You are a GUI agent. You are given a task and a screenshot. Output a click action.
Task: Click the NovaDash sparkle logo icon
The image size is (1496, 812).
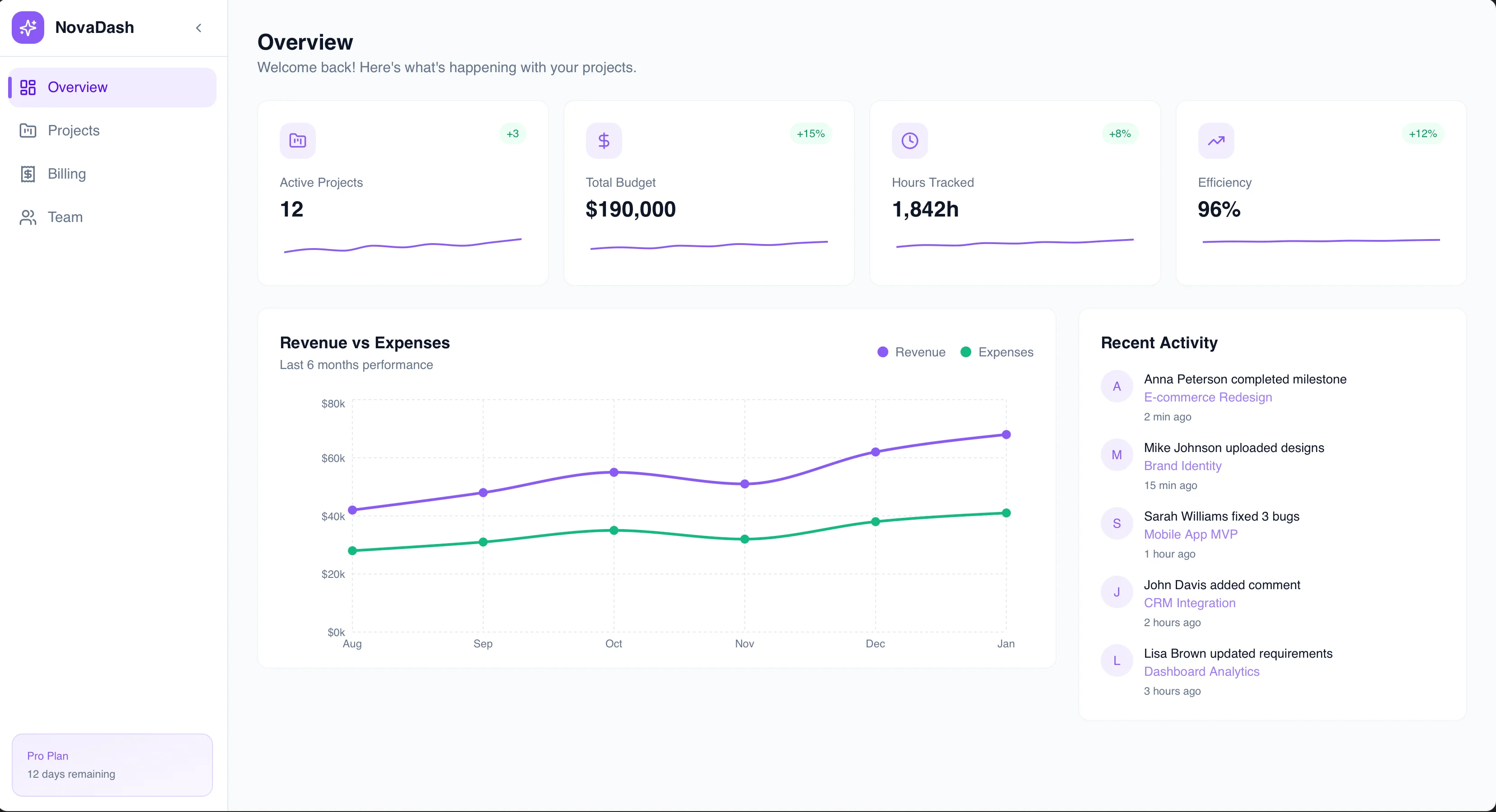[x=28, y=28]
